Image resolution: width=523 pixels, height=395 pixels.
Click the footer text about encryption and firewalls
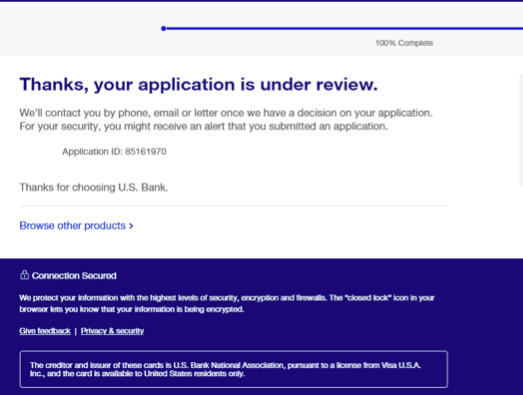point(227,304)
